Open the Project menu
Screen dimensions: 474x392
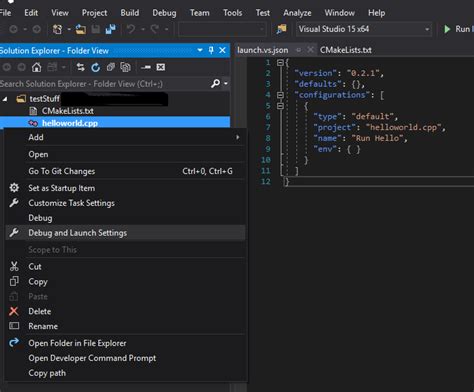click(x=95, y=13)
